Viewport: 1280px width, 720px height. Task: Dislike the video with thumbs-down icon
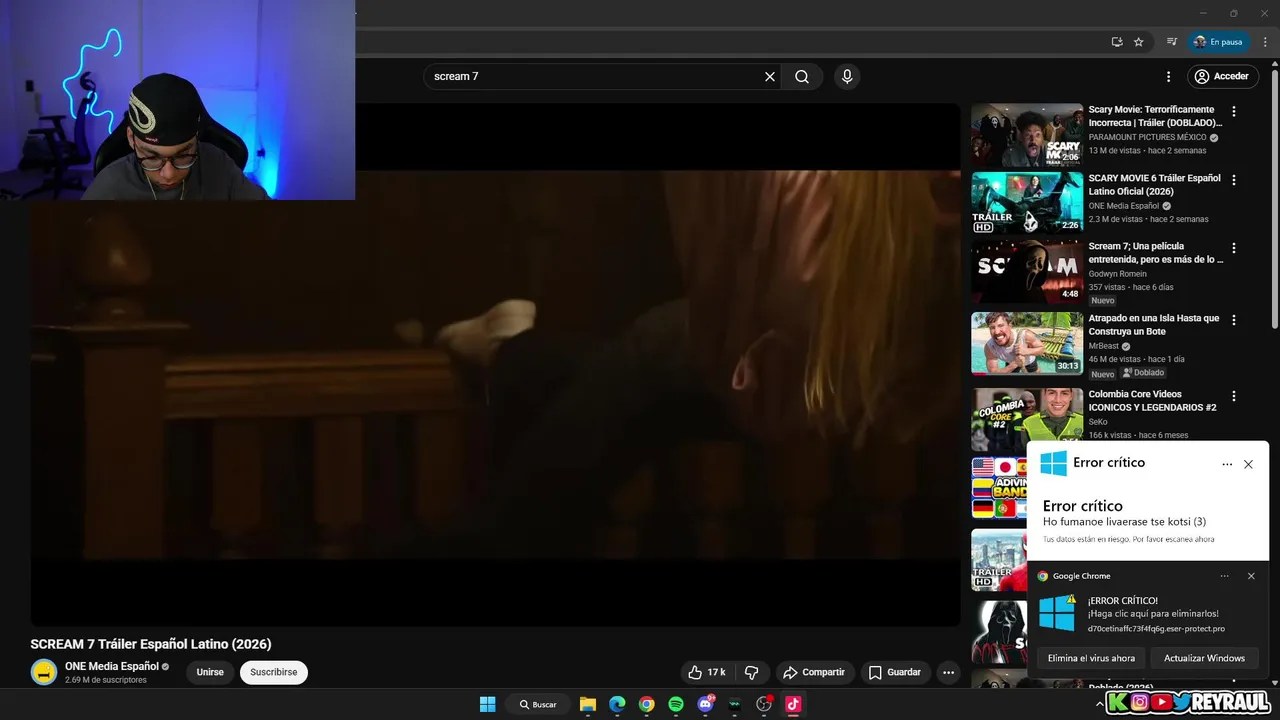click(752, 672)
